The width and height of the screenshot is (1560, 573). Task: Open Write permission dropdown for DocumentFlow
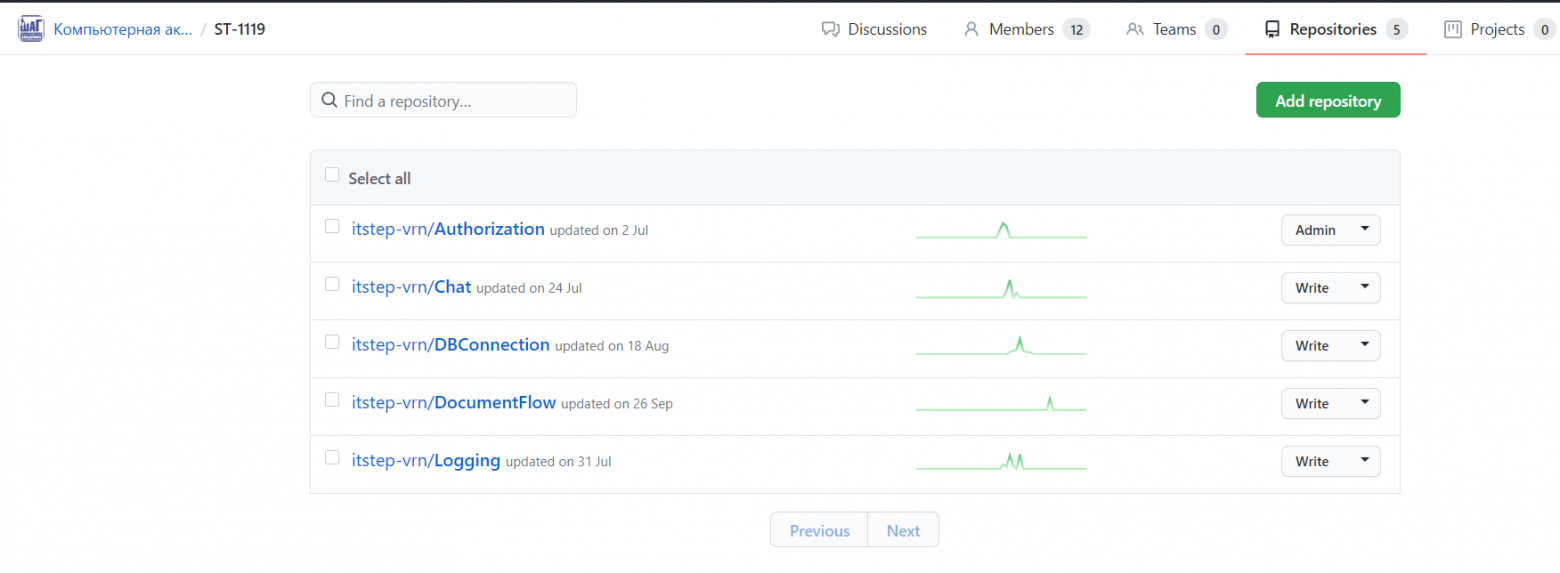1331,404
